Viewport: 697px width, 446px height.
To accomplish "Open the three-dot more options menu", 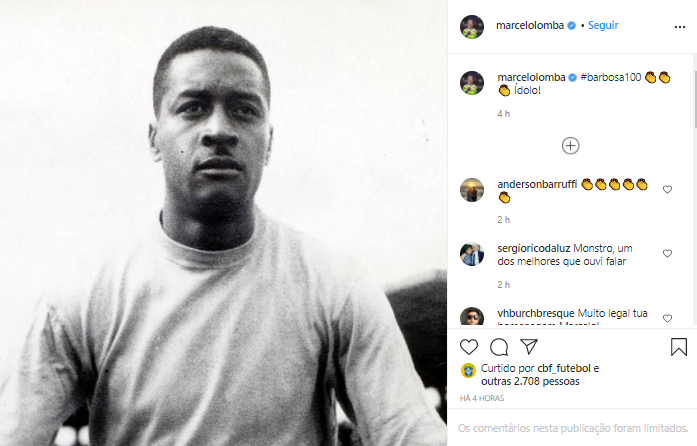I will pyautogui.click(x=680, y=27).
